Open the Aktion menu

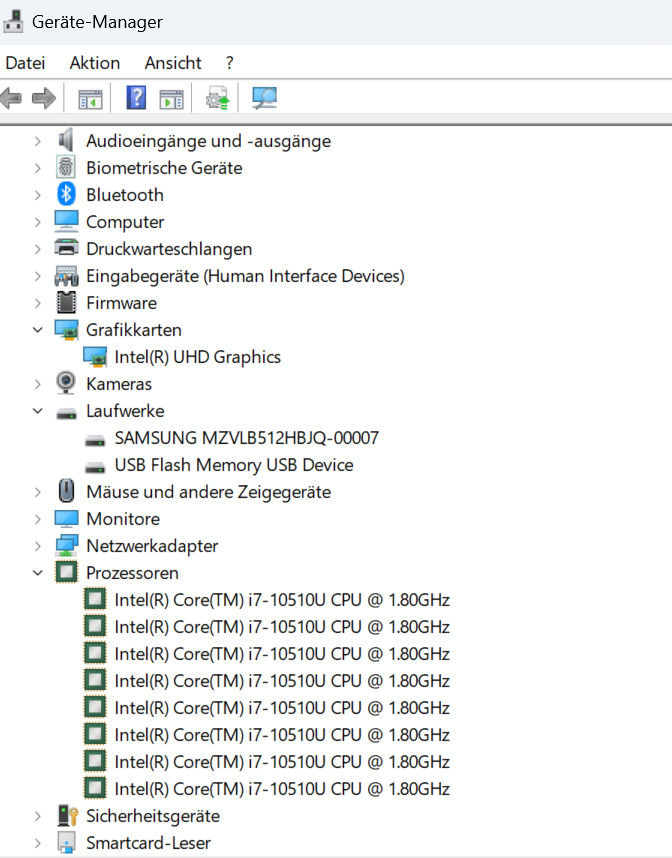tap(95, 63)
